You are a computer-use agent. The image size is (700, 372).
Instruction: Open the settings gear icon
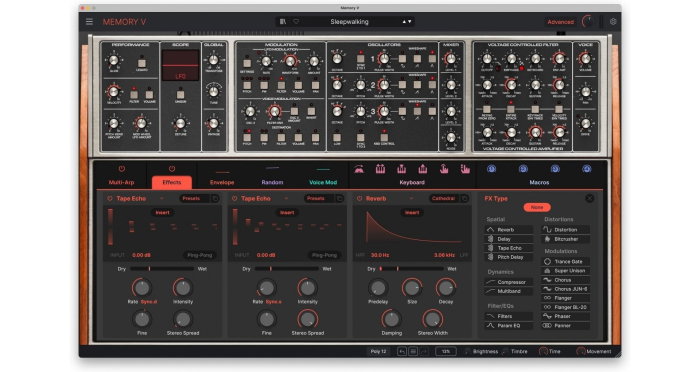613,21
